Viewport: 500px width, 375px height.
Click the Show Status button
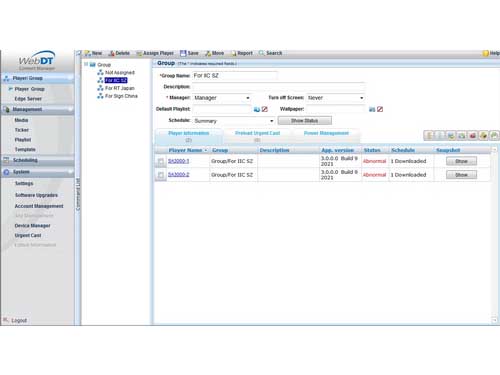[x=305, y=121]
